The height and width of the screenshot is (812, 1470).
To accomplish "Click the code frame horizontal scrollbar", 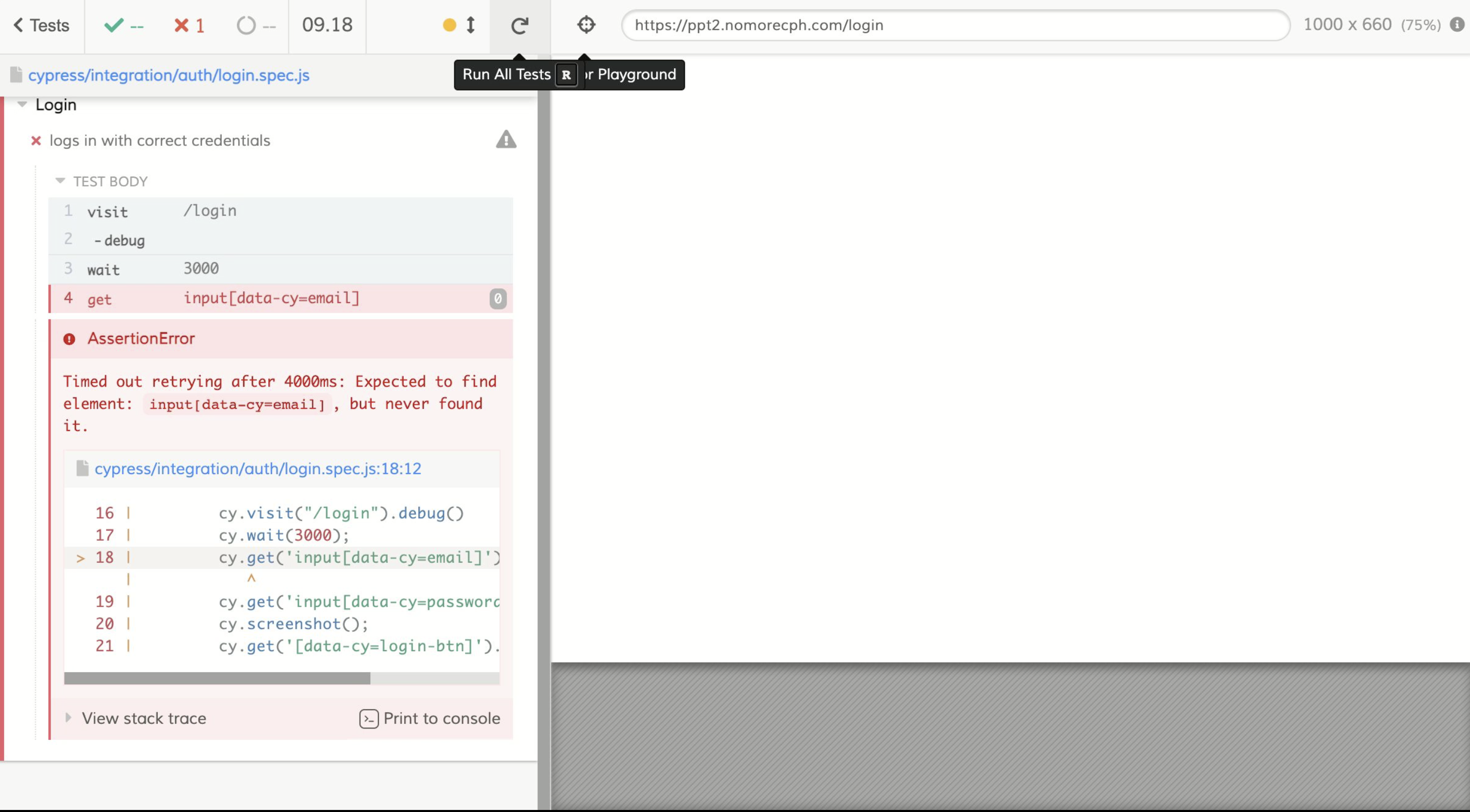I will (x=217, y=678).
